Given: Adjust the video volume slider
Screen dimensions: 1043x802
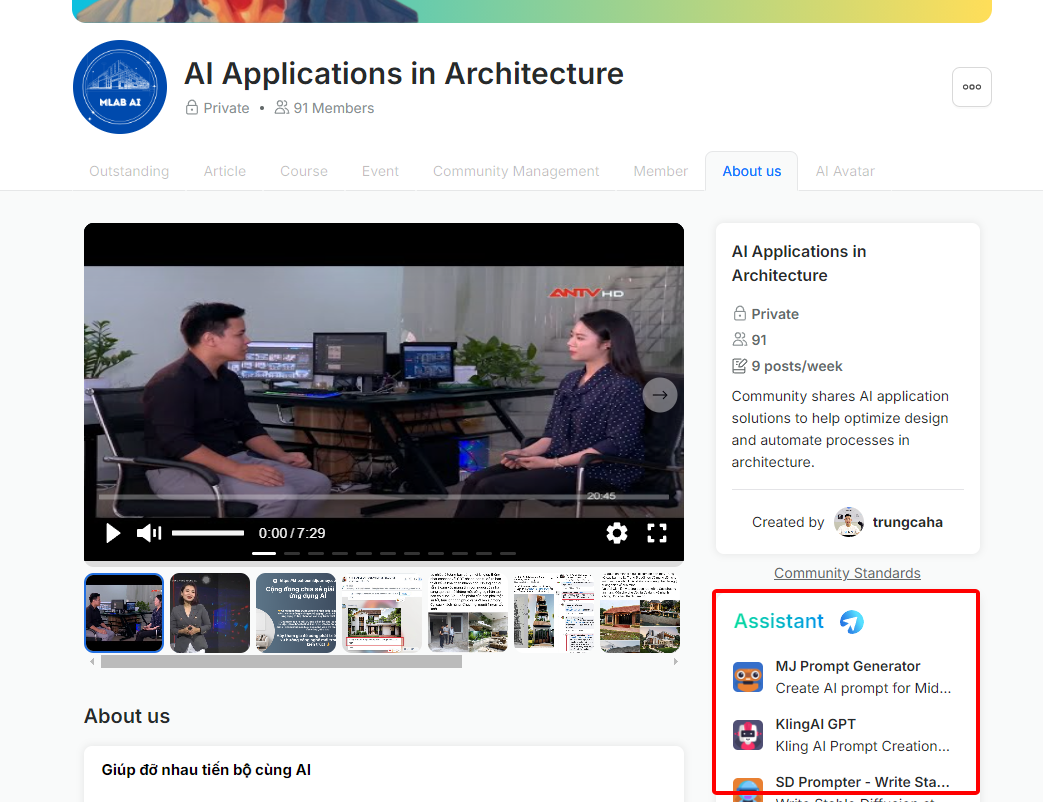Looking at the screenshot, I should (x=208, y=533).
